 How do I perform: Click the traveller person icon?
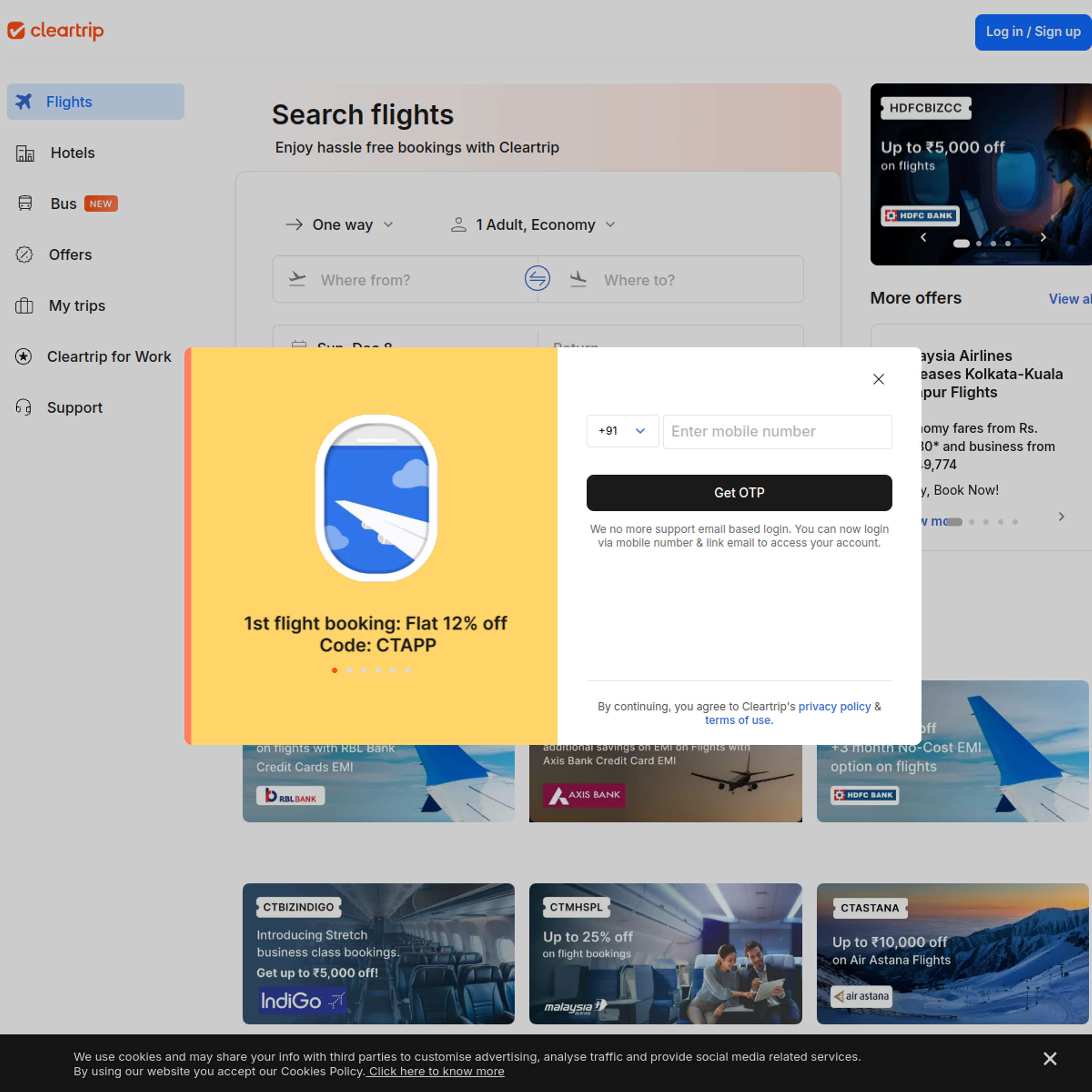(458, 224)
